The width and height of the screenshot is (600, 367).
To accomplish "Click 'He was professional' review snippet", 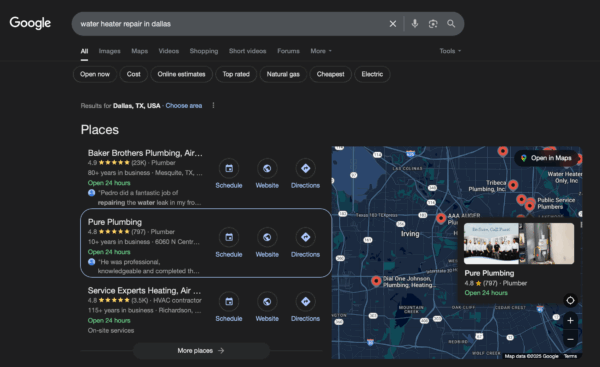I will tap(148, 266).
